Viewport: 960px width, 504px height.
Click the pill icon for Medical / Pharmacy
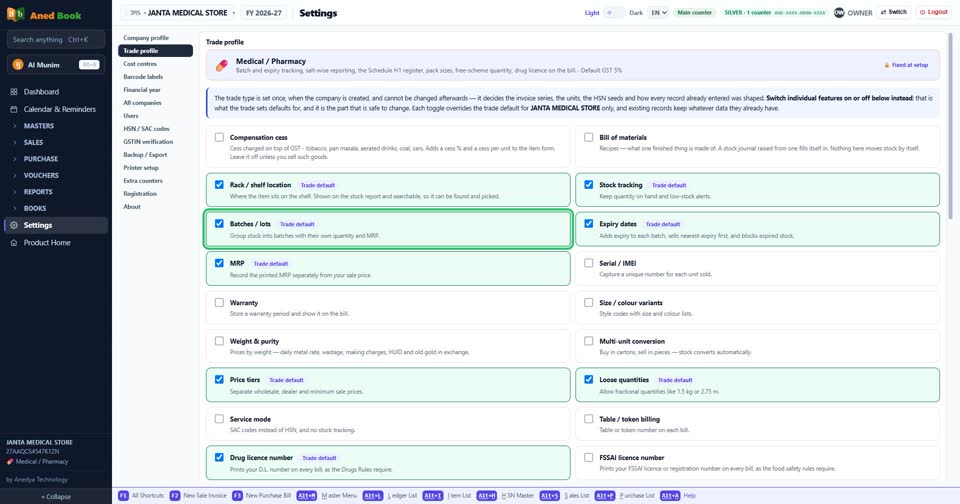coord(222,65)
